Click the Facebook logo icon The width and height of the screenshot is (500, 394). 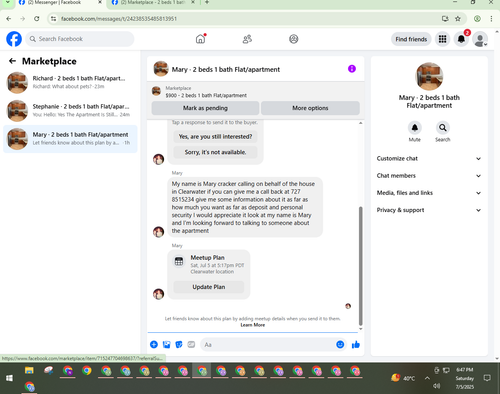[x=14, y=39]
